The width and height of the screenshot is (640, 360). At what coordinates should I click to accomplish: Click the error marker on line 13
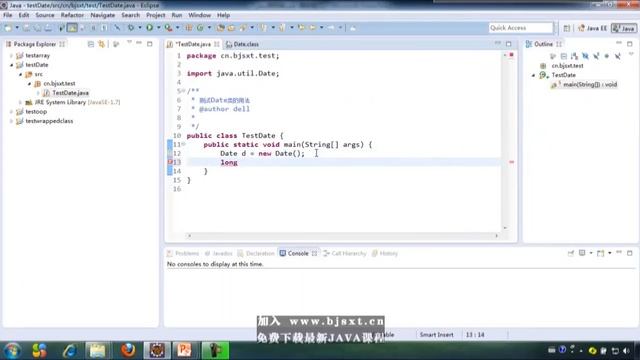click(170, 162)
